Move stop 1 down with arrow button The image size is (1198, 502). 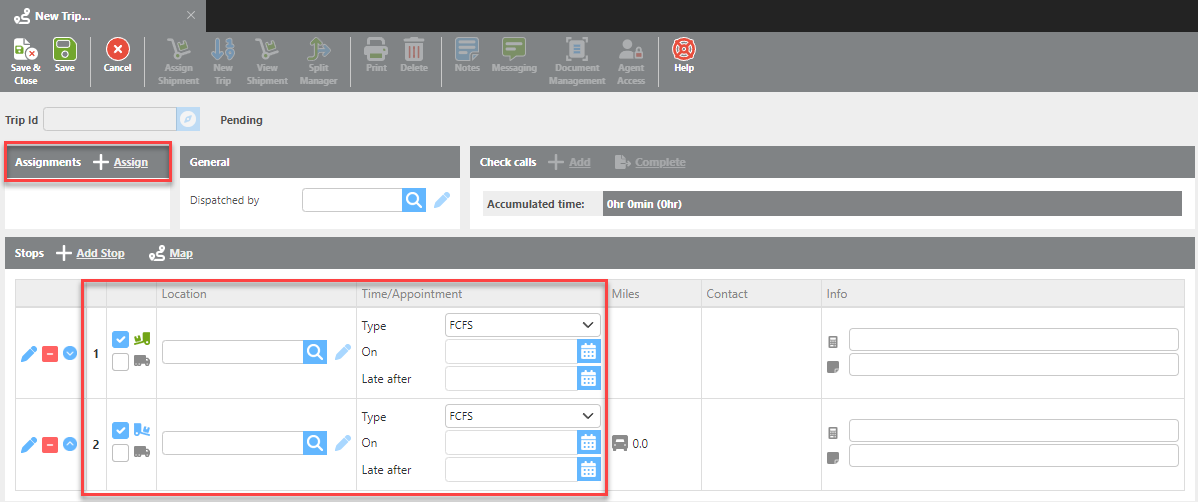[70, 353]
